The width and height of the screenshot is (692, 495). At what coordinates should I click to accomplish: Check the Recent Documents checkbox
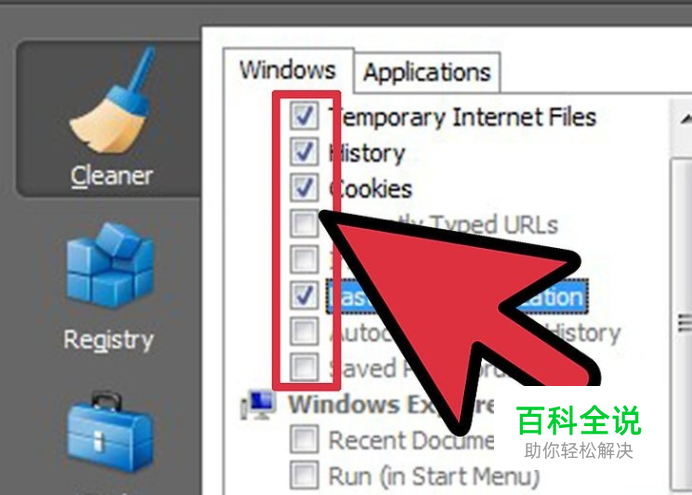pos(304,439)
